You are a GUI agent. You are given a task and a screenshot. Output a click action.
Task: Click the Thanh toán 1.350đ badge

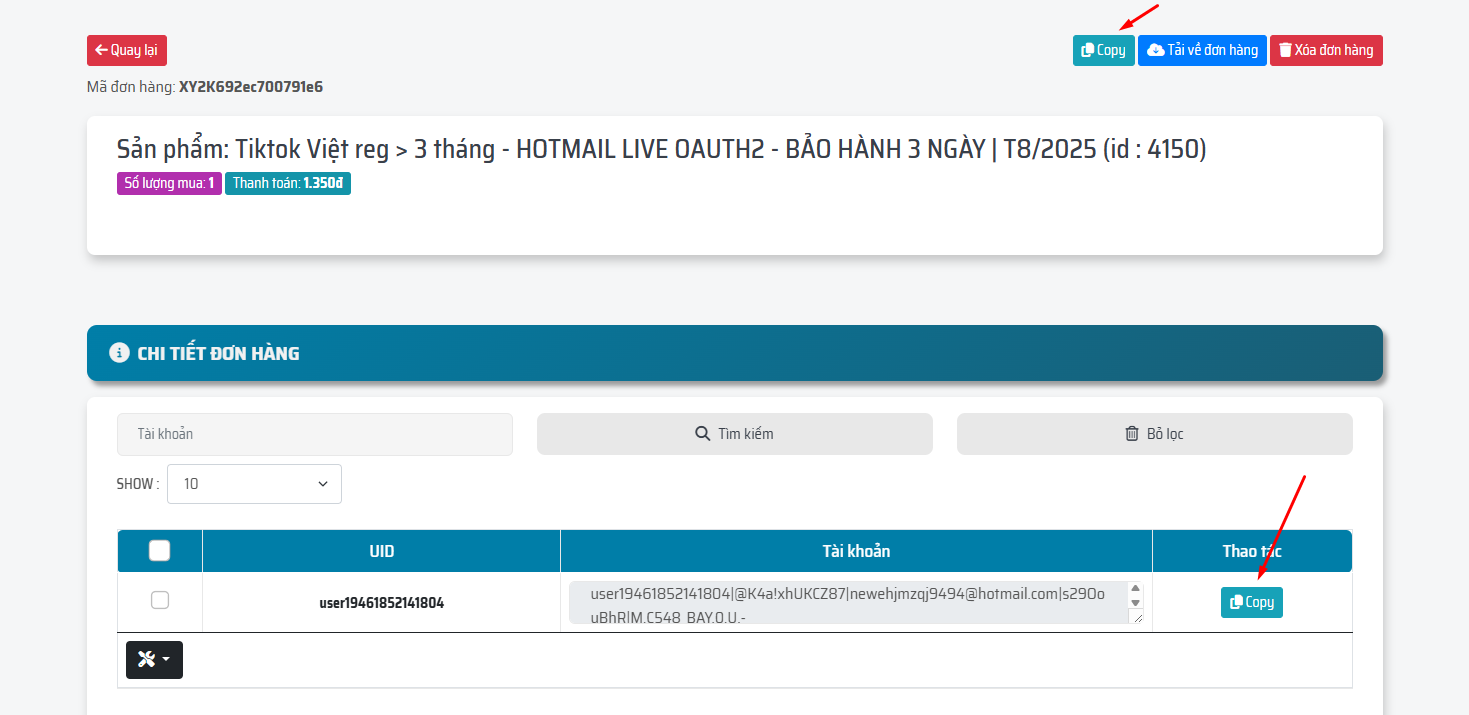[x=287, y=184]
